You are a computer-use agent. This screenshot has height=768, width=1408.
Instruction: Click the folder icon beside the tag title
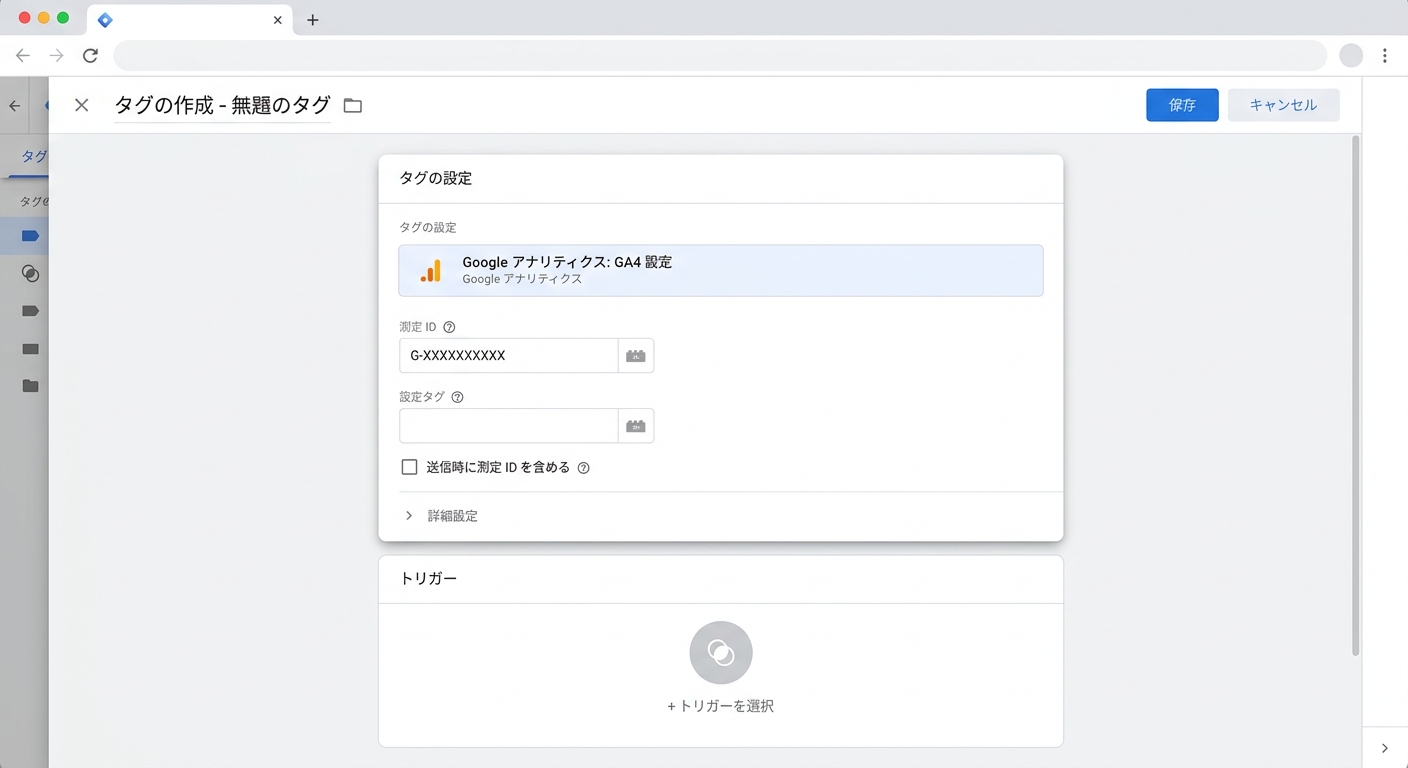click(353, 105)
